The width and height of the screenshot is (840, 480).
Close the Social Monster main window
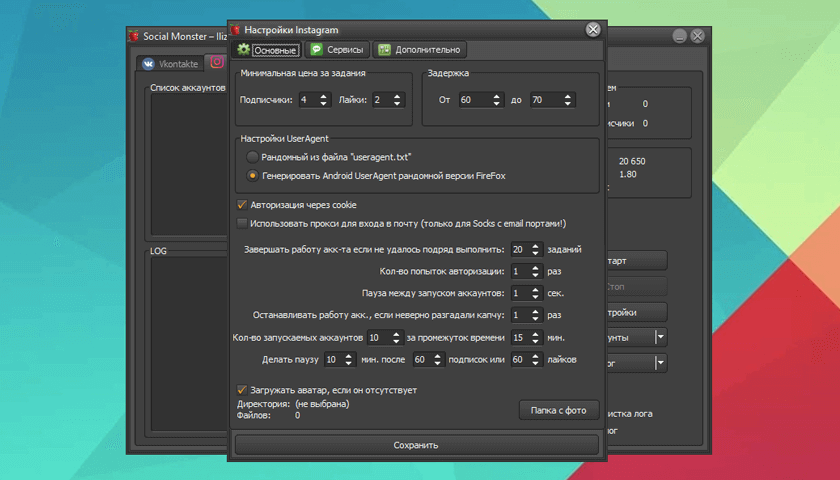(x=697, y=36)
